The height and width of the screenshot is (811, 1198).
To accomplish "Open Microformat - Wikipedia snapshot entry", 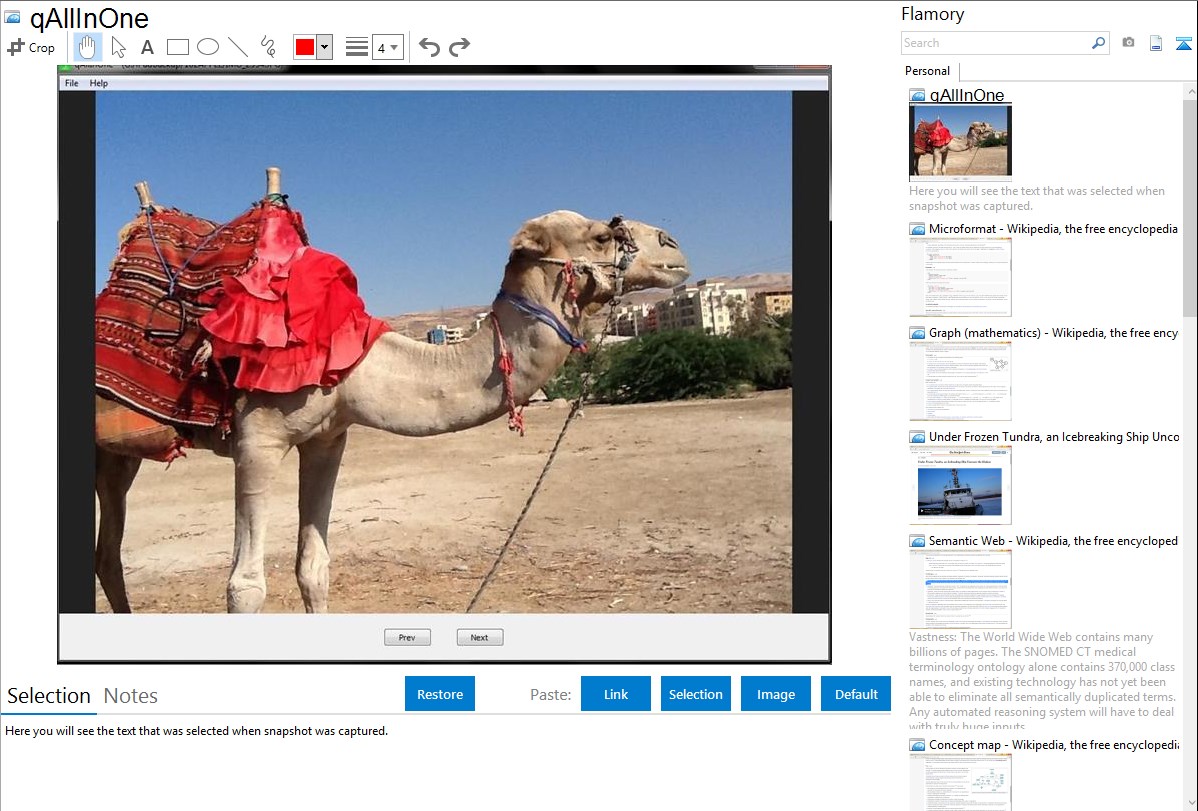I will (1053, 229).
